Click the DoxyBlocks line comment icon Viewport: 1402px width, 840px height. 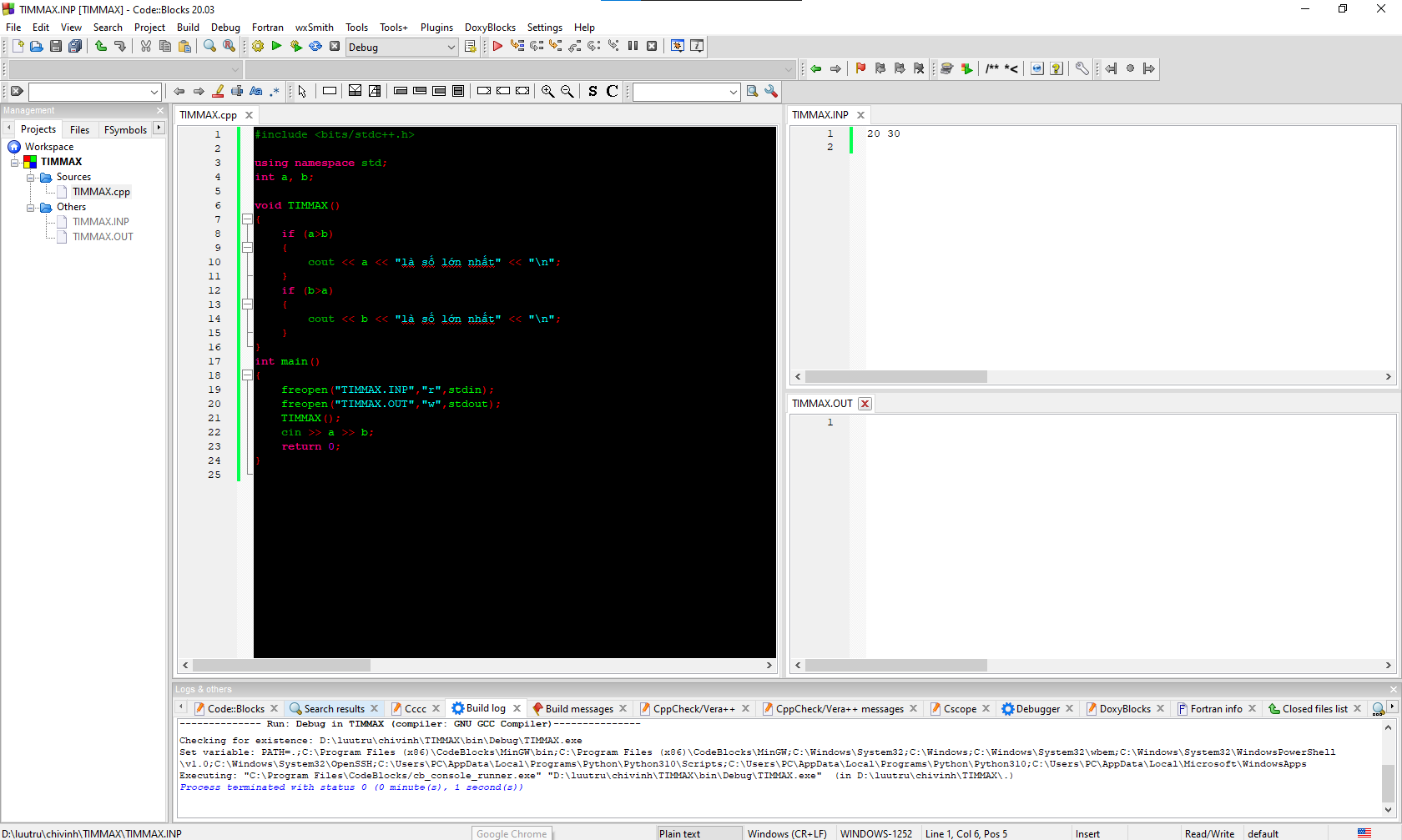point(1011,69)
